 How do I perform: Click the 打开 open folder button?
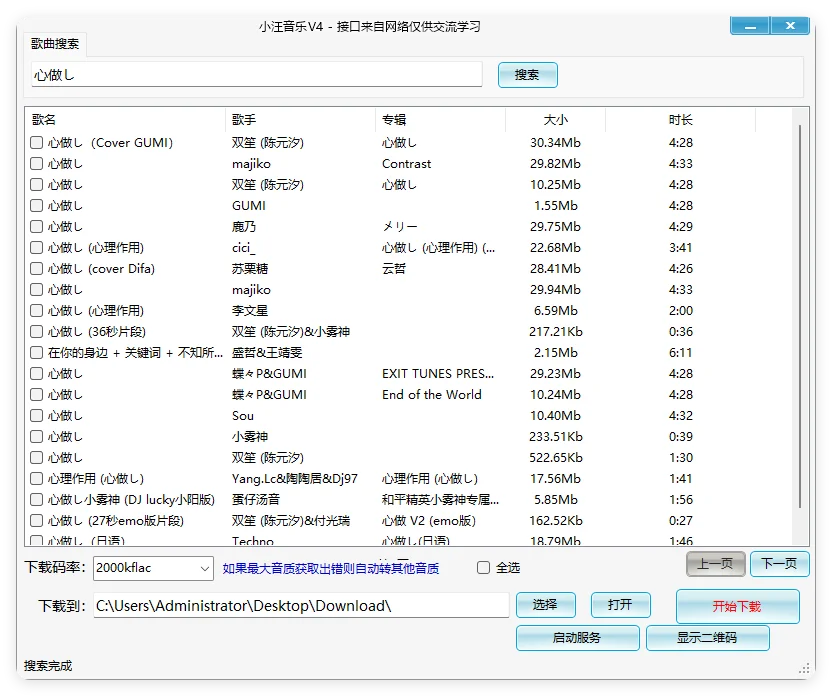(x=620, y=604)
